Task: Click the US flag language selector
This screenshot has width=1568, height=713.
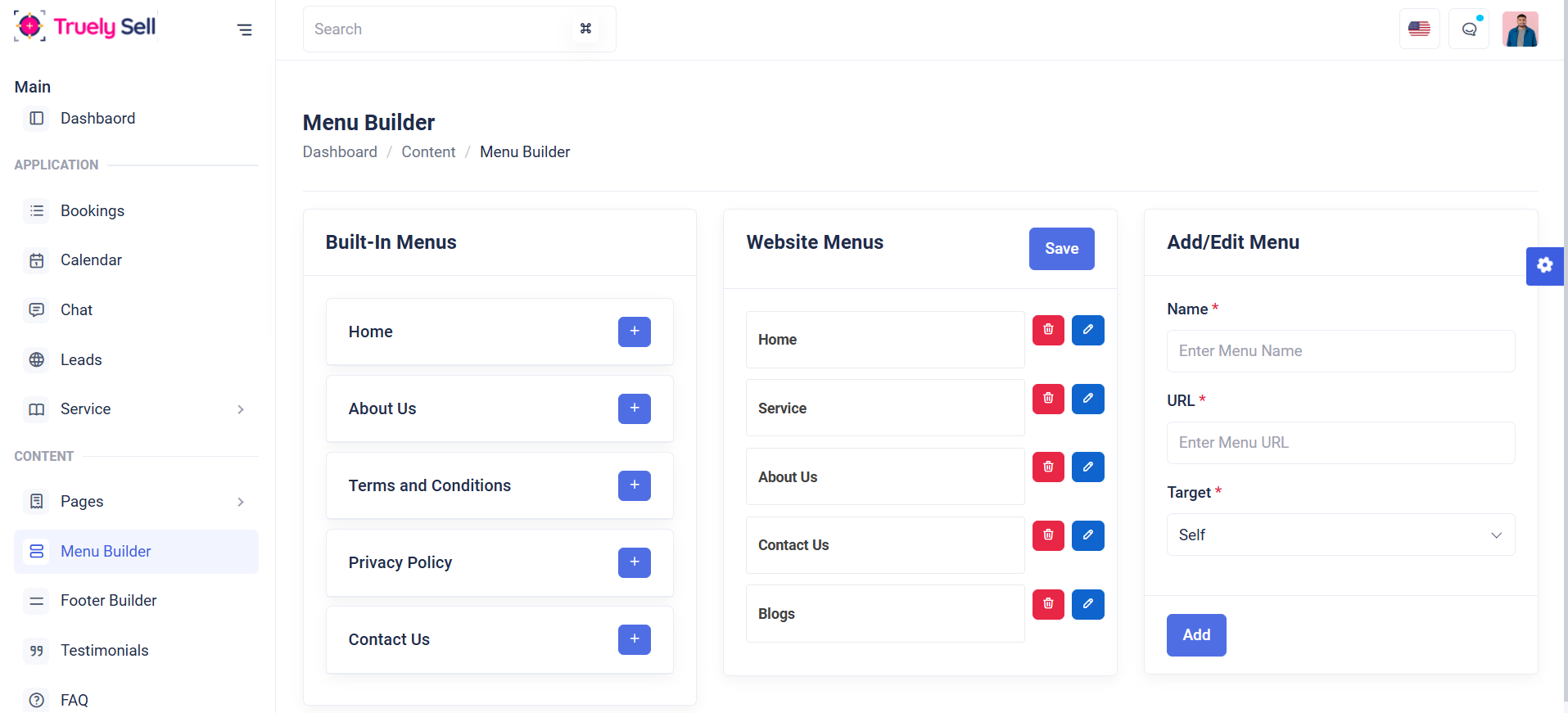Action: point(1419,29)
